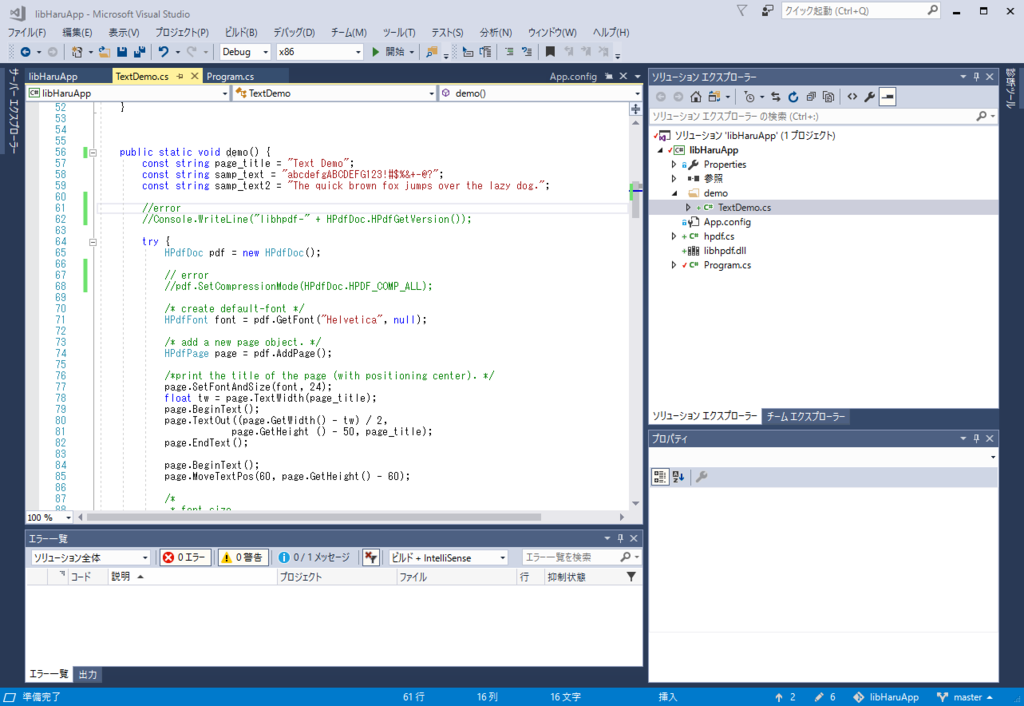This screenshot has height=706, width=1024.
Task: Refresh Solution Explorer with the refresh icon
Action: (793, 97)
